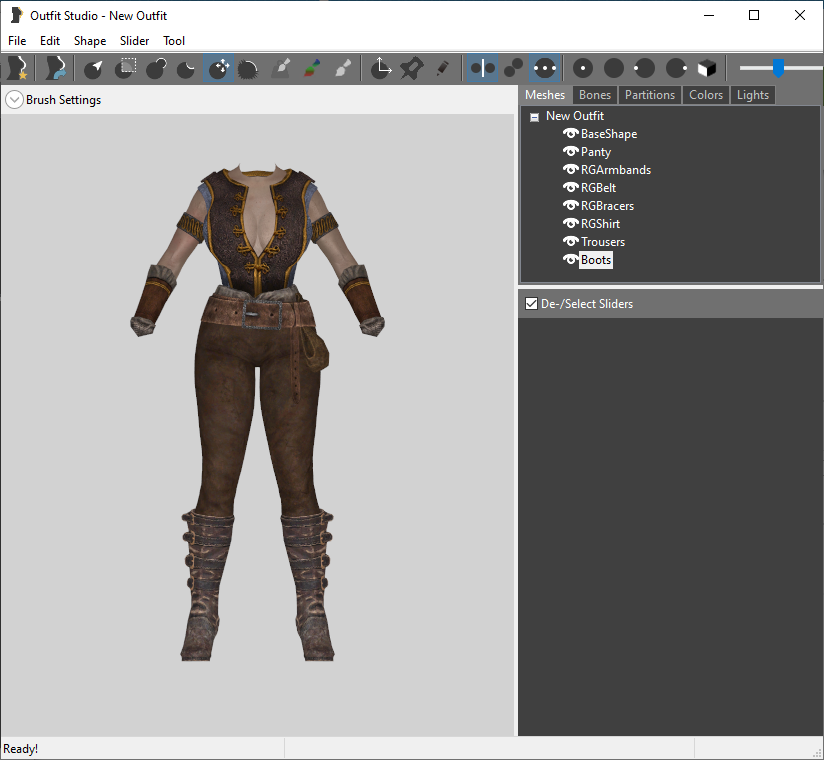Select the multicolor Color paint brush

[x=312, y=68]
